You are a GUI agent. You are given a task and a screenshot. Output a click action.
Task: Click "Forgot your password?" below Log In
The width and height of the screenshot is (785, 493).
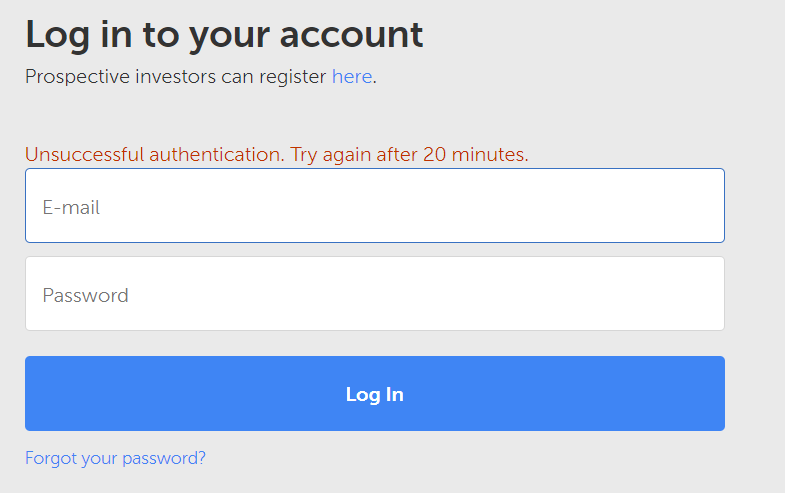(115, 458)
